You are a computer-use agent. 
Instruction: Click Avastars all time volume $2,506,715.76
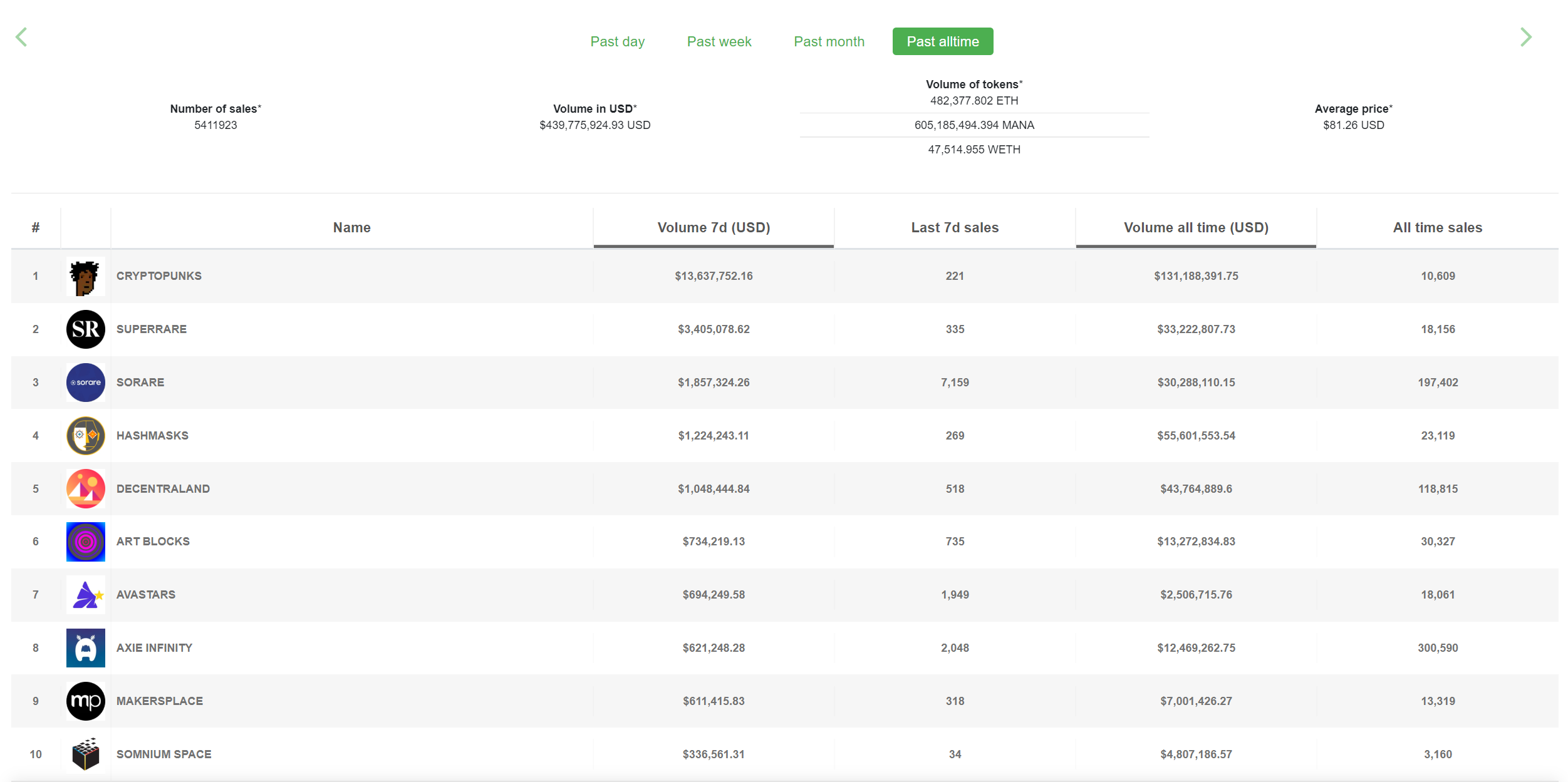click(x=1196, y=595)
